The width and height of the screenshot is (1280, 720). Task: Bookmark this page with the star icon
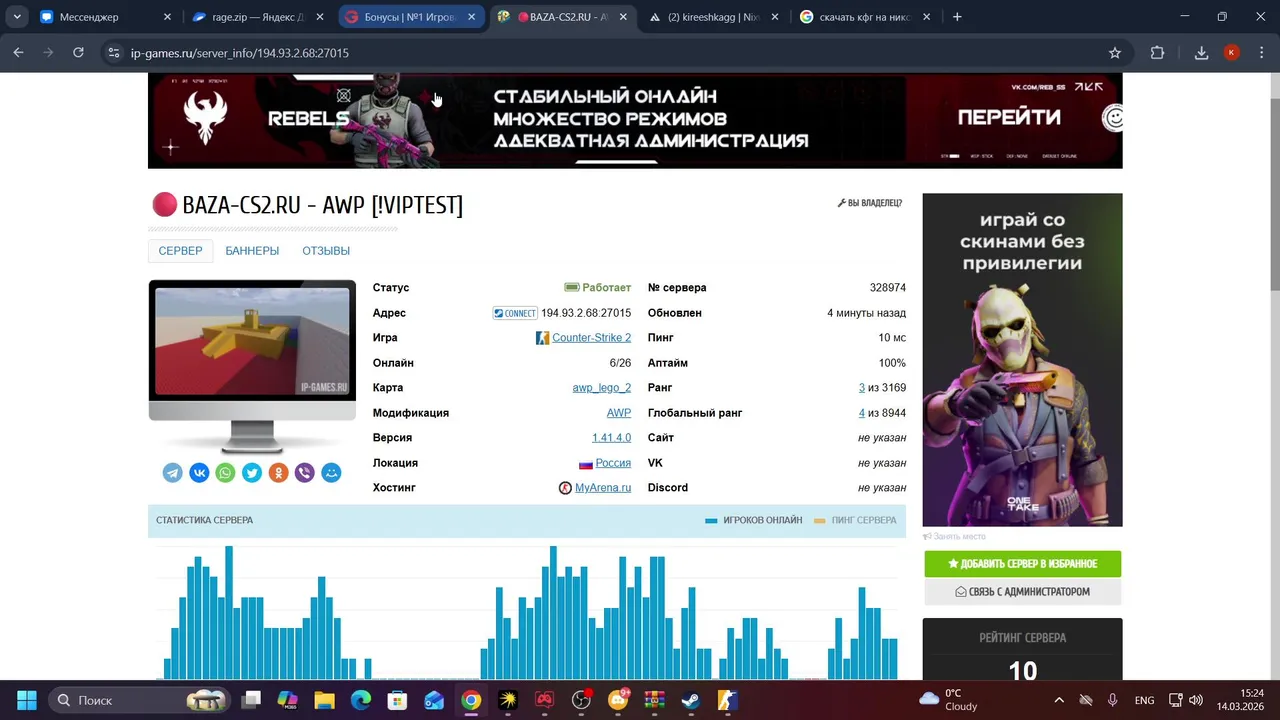[x=1115, y=53]
